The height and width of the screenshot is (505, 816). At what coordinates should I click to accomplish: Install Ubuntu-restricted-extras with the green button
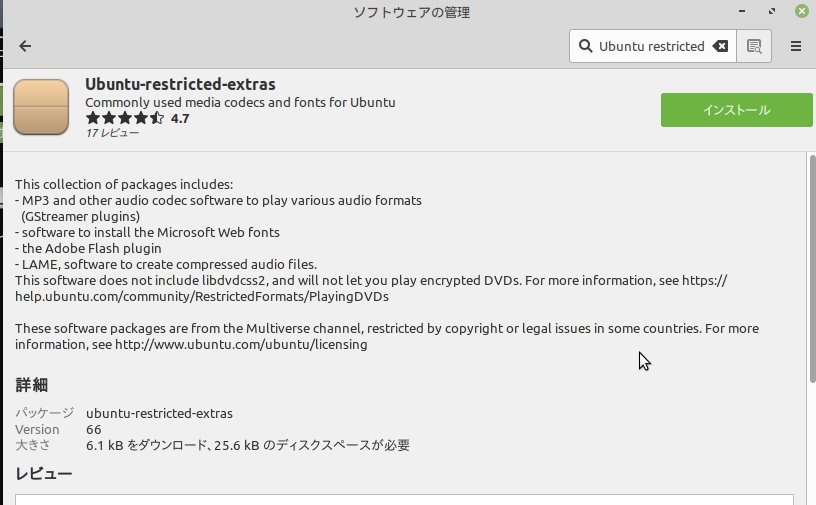tap(736, 110)
